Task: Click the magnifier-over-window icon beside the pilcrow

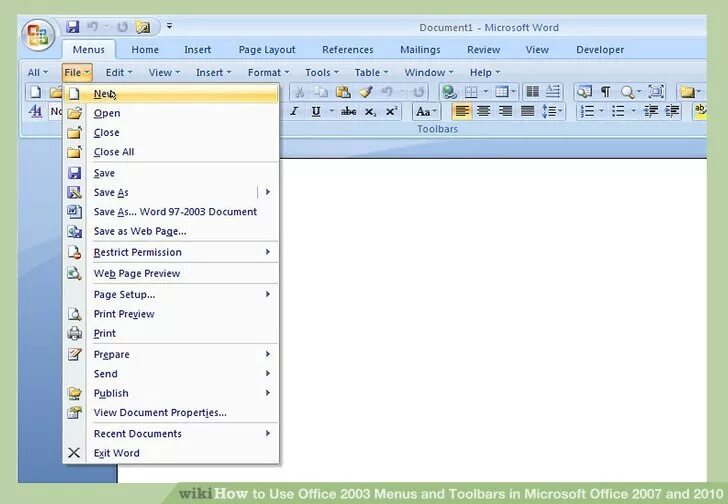Action: point(584,92)
